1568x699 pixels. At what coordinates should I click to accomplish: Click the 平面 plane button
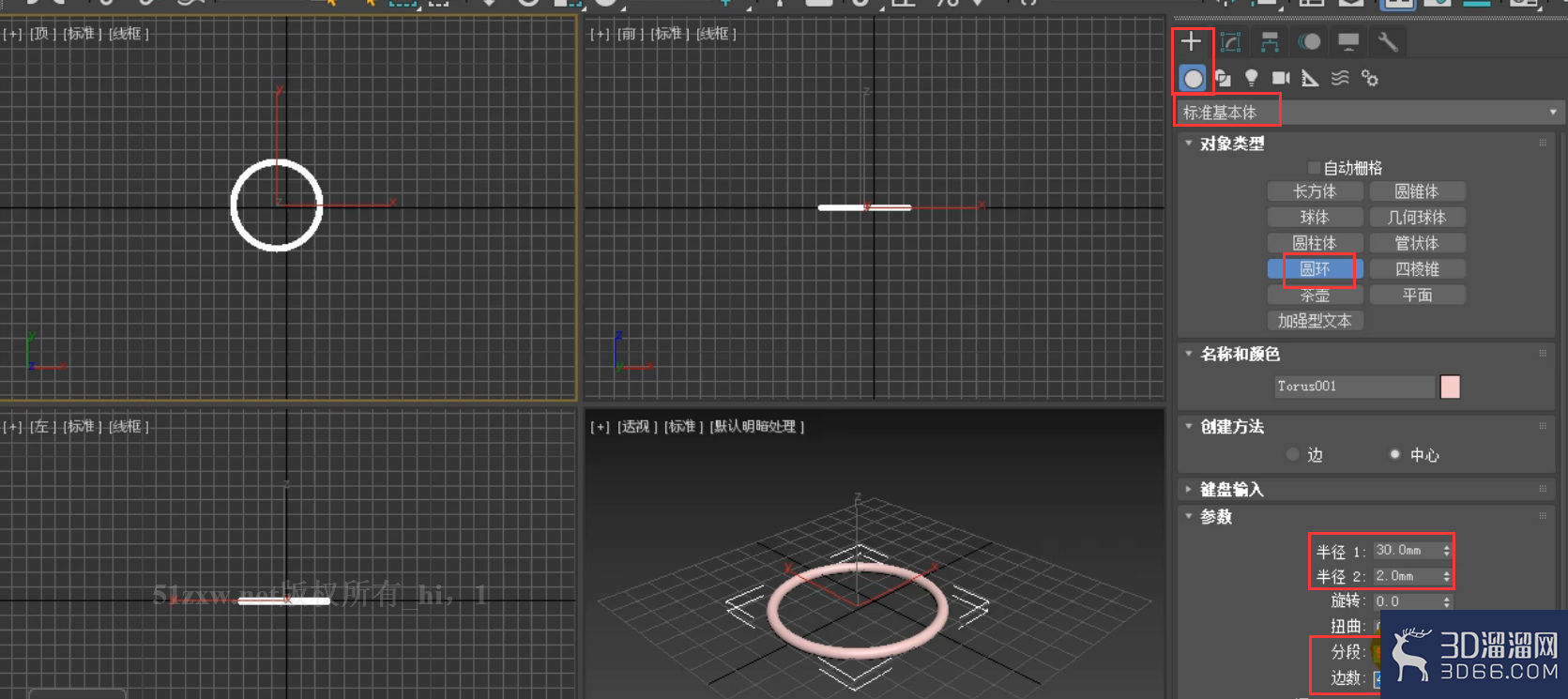coord(1417,295)
